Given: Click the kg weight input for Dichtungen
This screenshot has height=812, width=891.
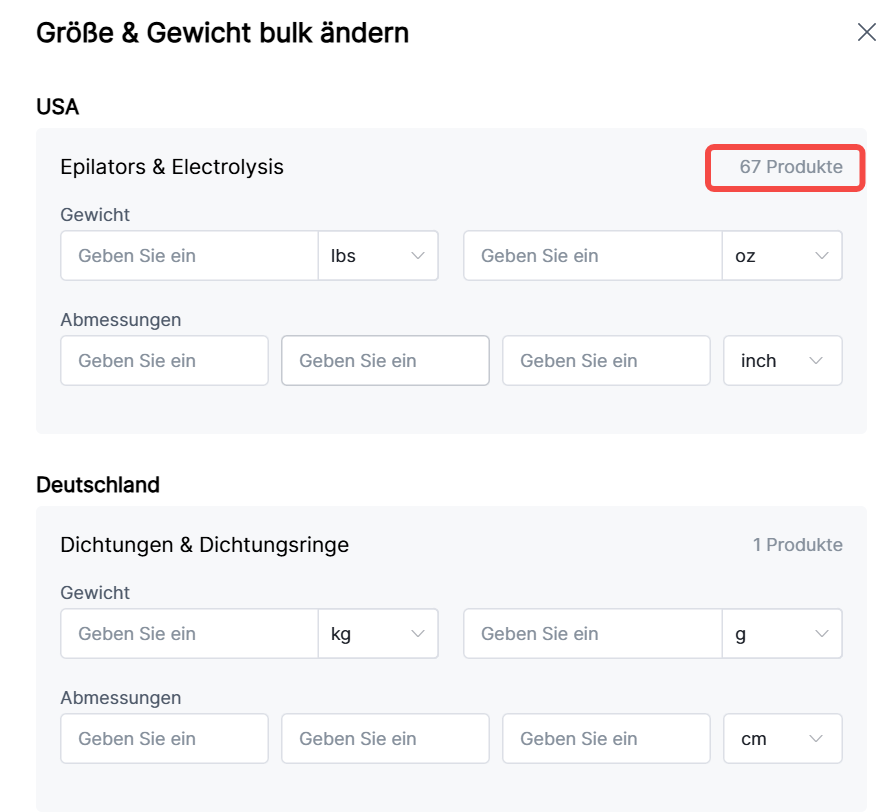Looking at the screenshot, I should [190, 634].
